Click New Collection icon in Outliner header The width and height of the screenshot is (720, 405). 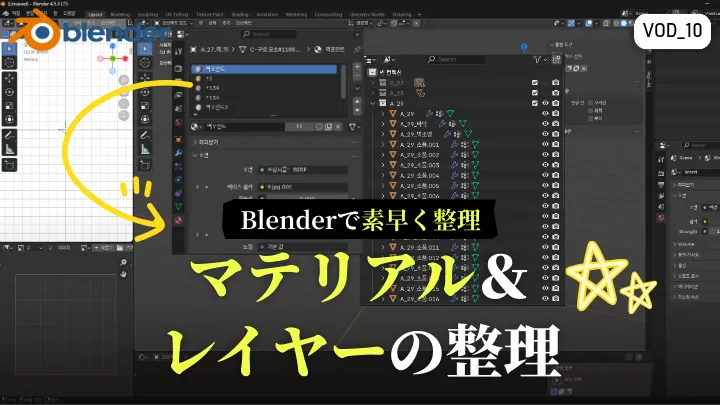[x=557, y=59]
